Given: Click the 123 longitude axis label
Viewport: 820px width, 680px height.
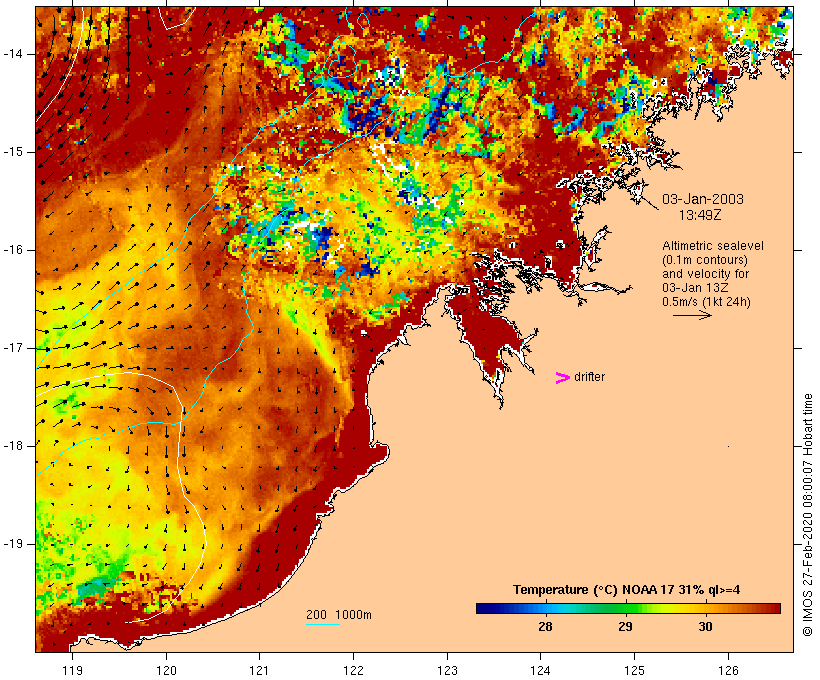Looking at the screenshot, I should click(447, 670).
